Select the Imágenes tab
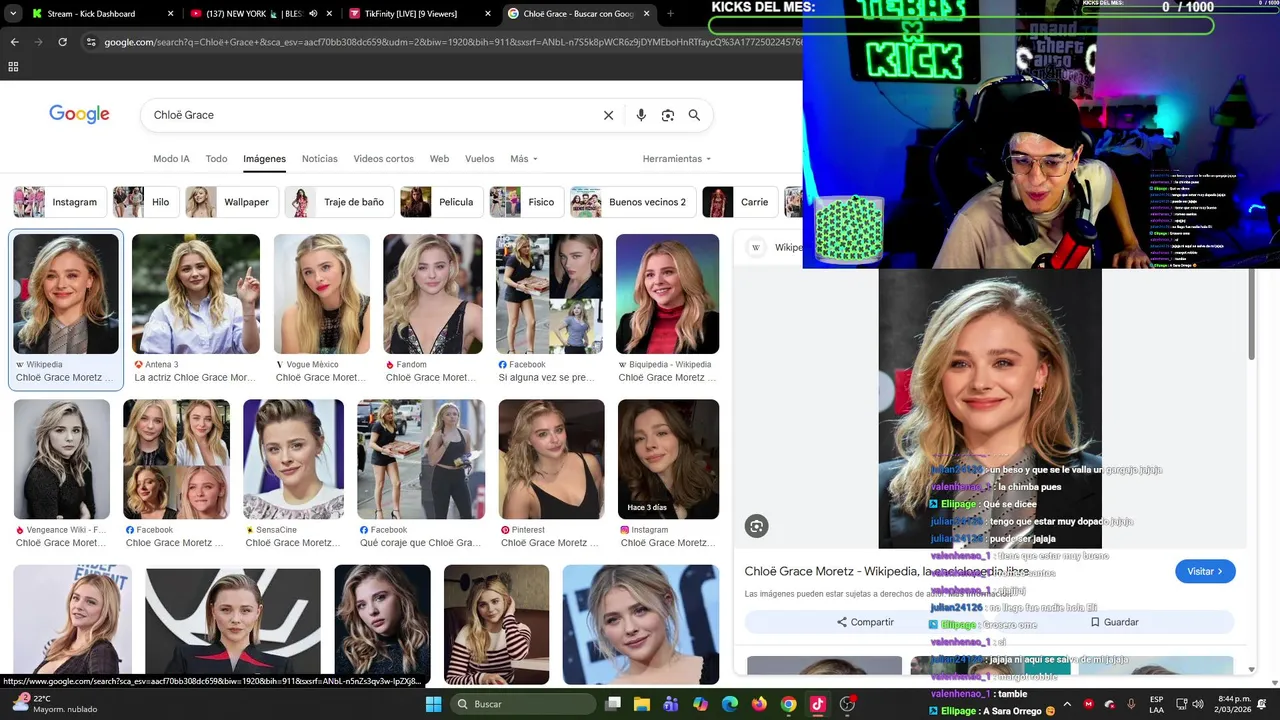Screen dimensions: 1280x720 pyautogui.click(x=264, y=159)
